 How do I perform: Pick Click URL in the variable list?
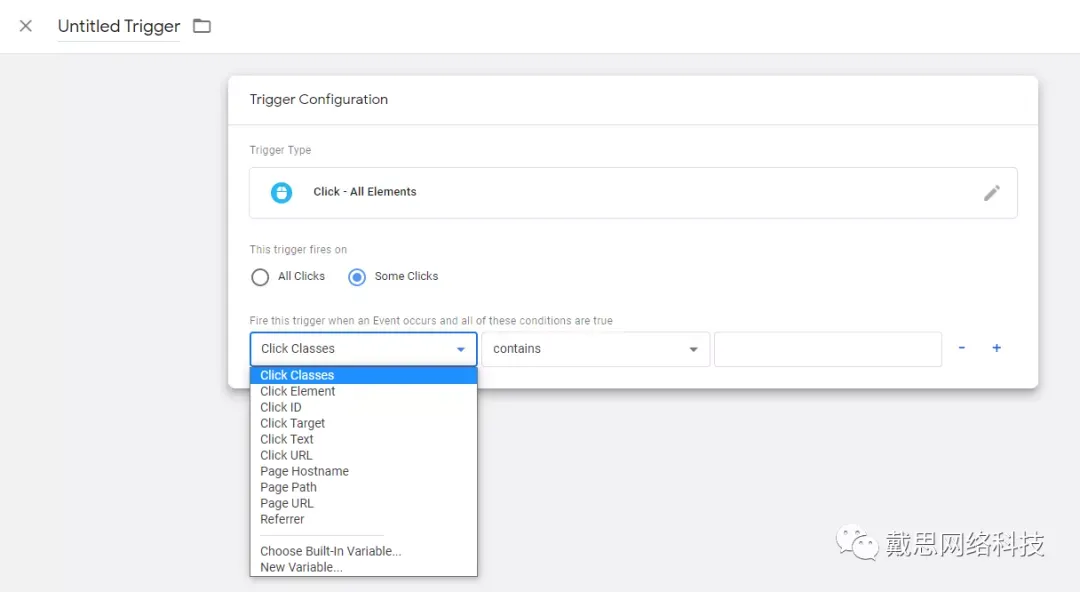286,456
